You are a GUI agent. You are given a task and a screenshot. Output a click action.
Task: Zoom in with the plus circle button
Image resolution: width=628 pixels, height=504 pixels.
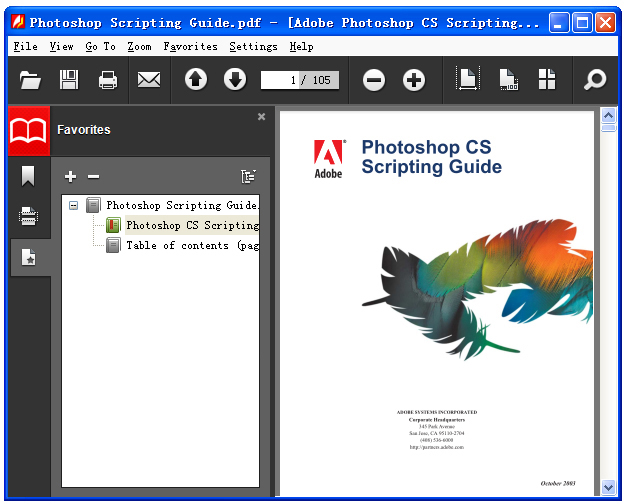click(x=414, y=80)
